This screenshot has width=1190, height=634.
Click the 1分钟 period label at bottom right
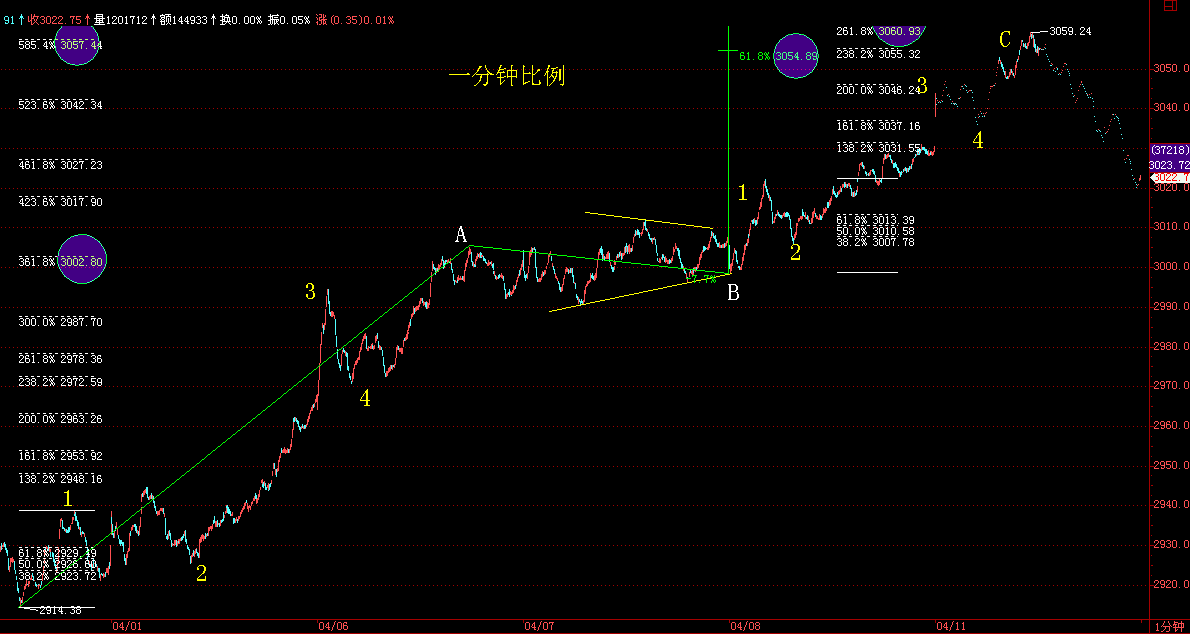click(x=1169, y=626)
